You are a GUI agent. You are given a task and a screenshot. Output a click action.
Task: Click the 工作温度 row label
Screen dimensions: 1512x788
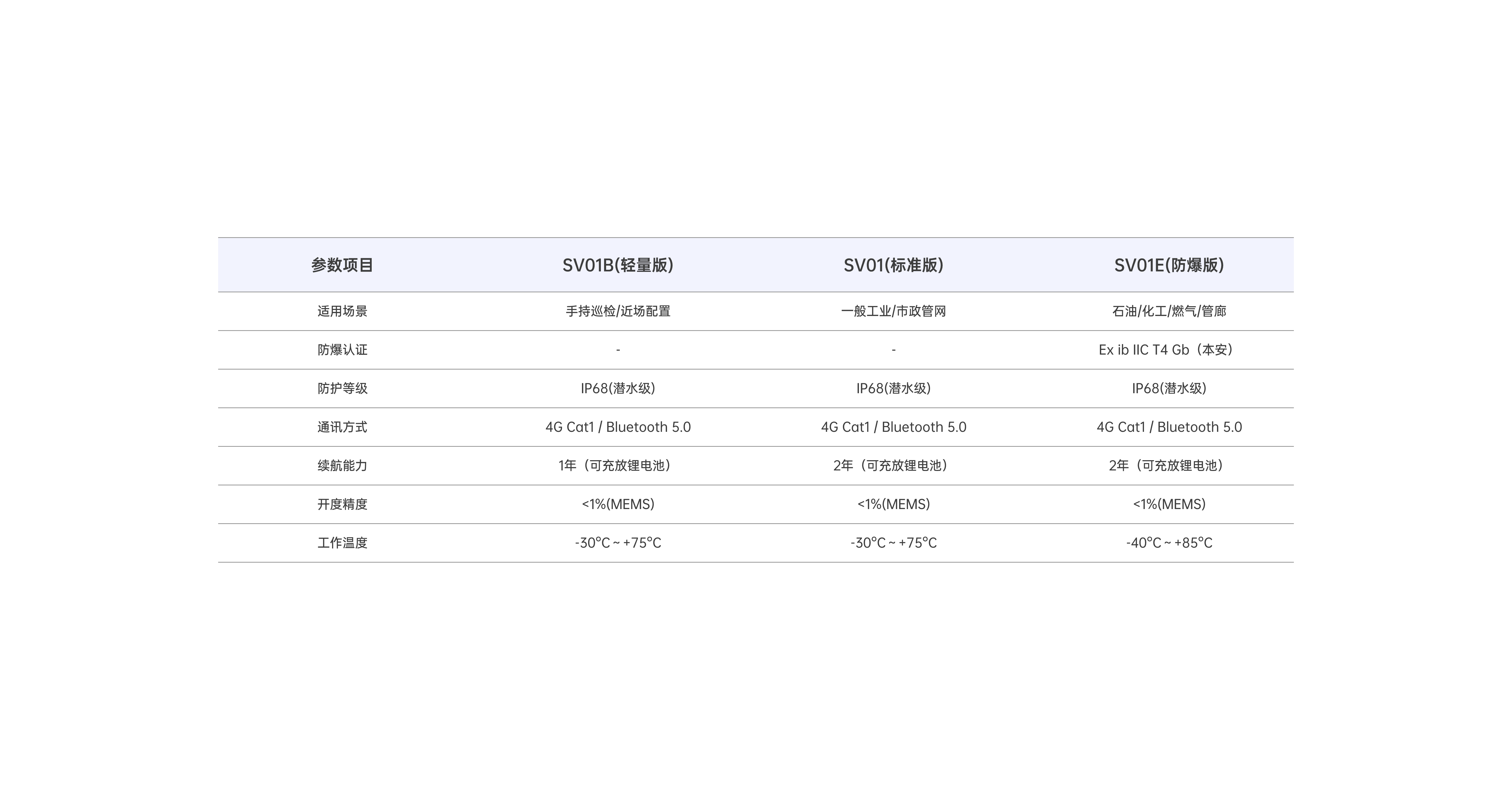(342, 543)
